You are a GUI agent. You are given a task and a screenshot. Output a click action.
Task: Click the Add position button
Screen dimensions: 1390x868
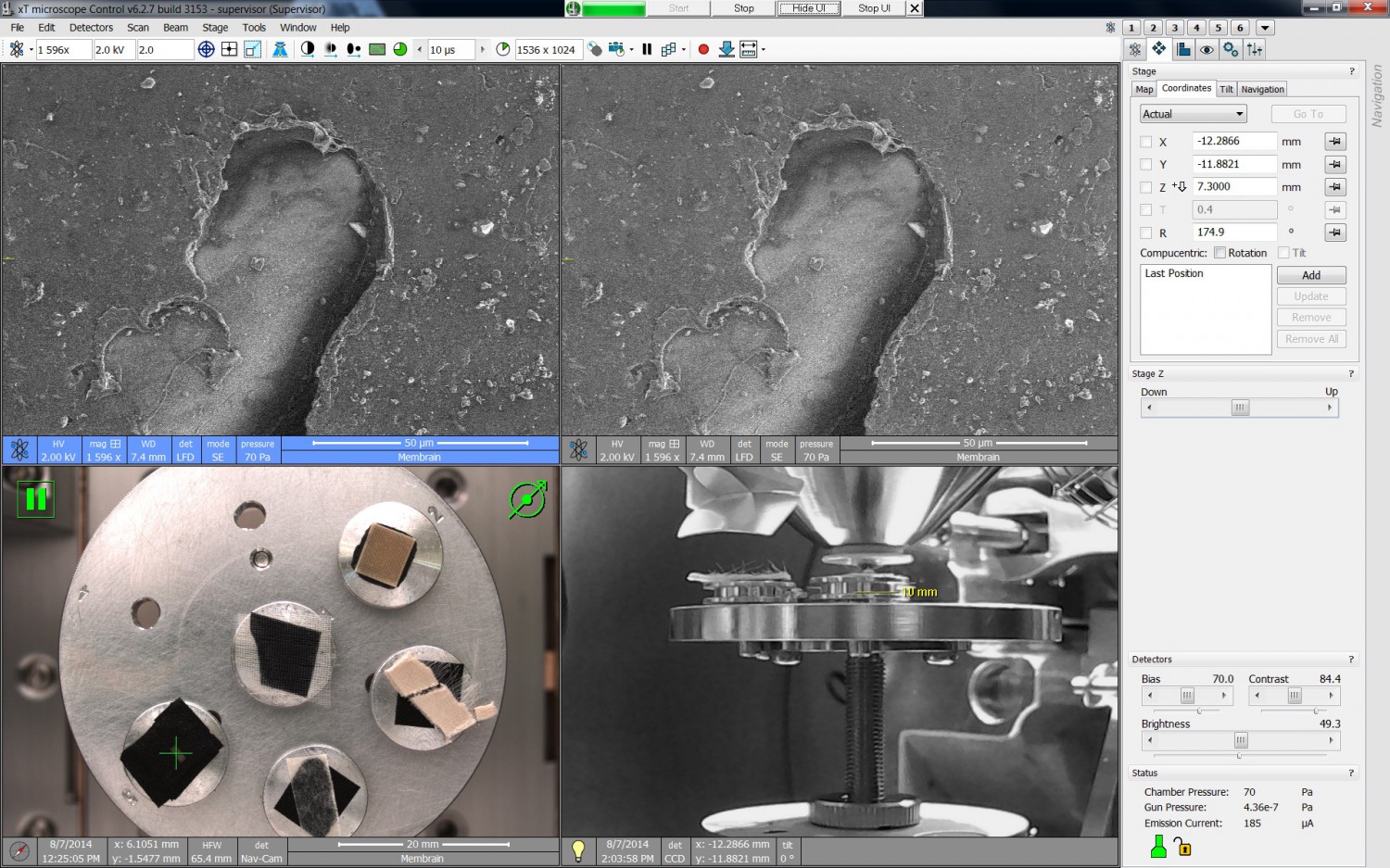1311,275
